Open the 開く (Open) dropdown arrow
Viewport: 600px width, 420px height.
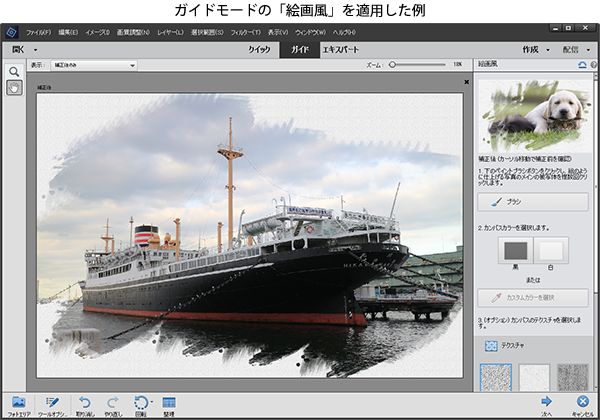coord(35,50)
